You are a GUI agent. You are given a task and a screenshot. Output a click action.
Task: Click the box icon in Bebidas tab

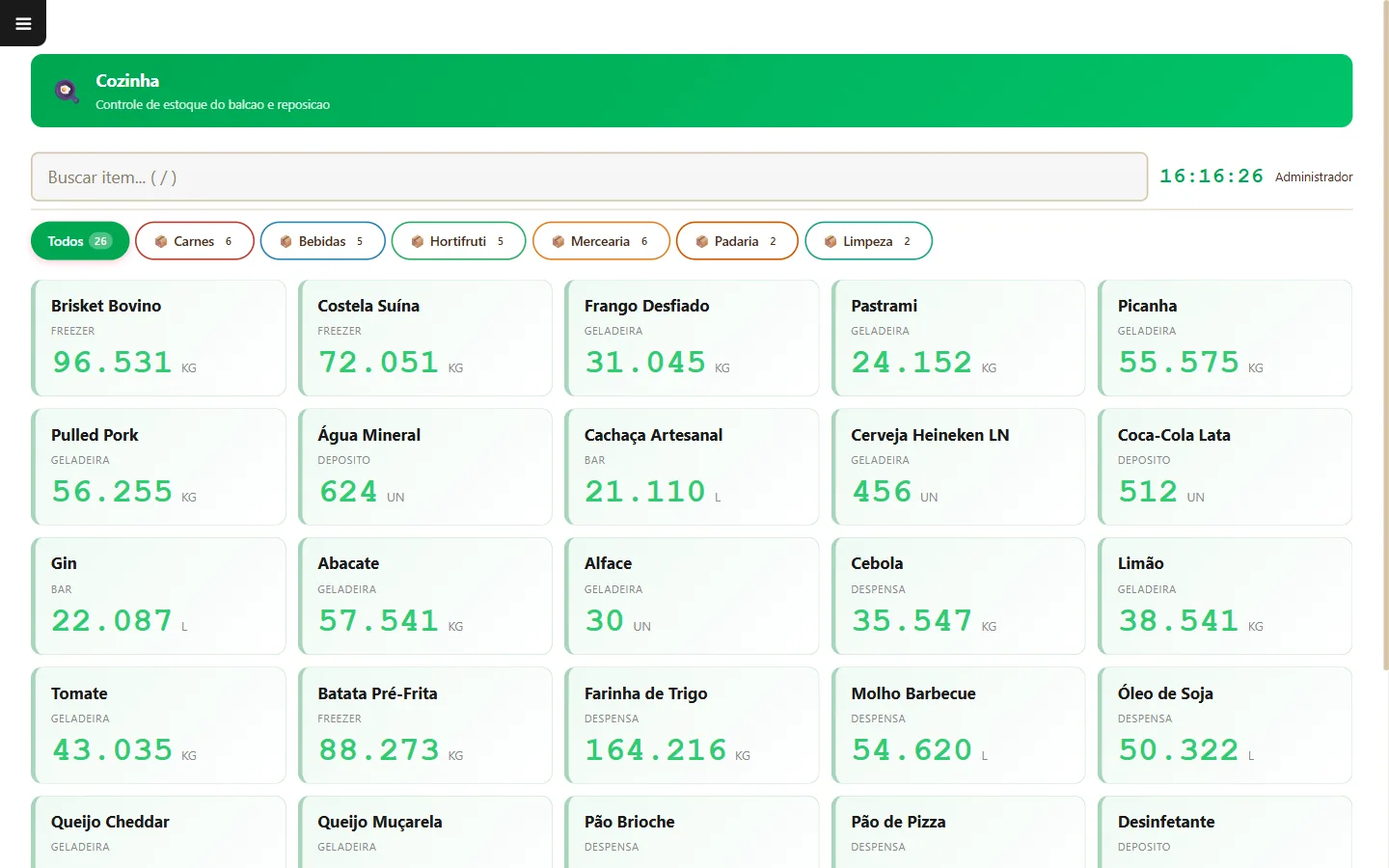[286, 241]
